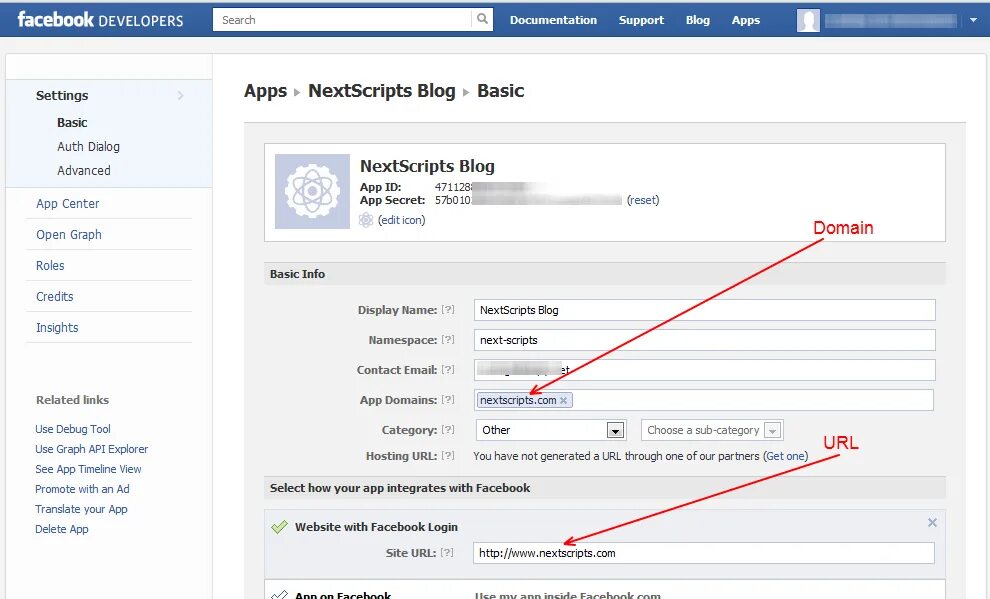Click the Get one hosting URL link
Viewport: 990px width, 599px height.
point(785,456)
